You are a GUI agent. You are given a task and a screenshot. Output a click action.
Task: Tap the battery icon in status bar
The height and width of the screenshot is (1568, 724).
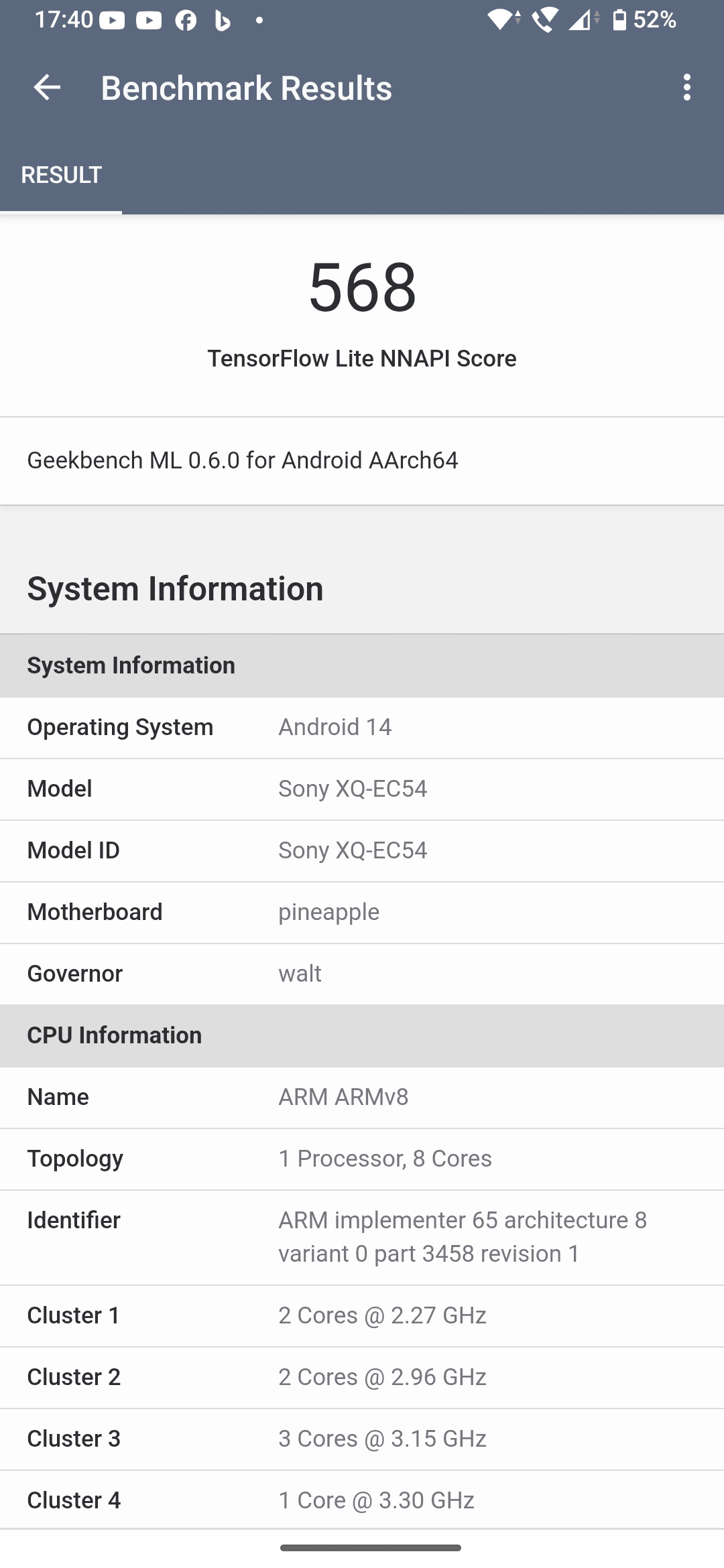pyautogui.click(x=619, y=20)
